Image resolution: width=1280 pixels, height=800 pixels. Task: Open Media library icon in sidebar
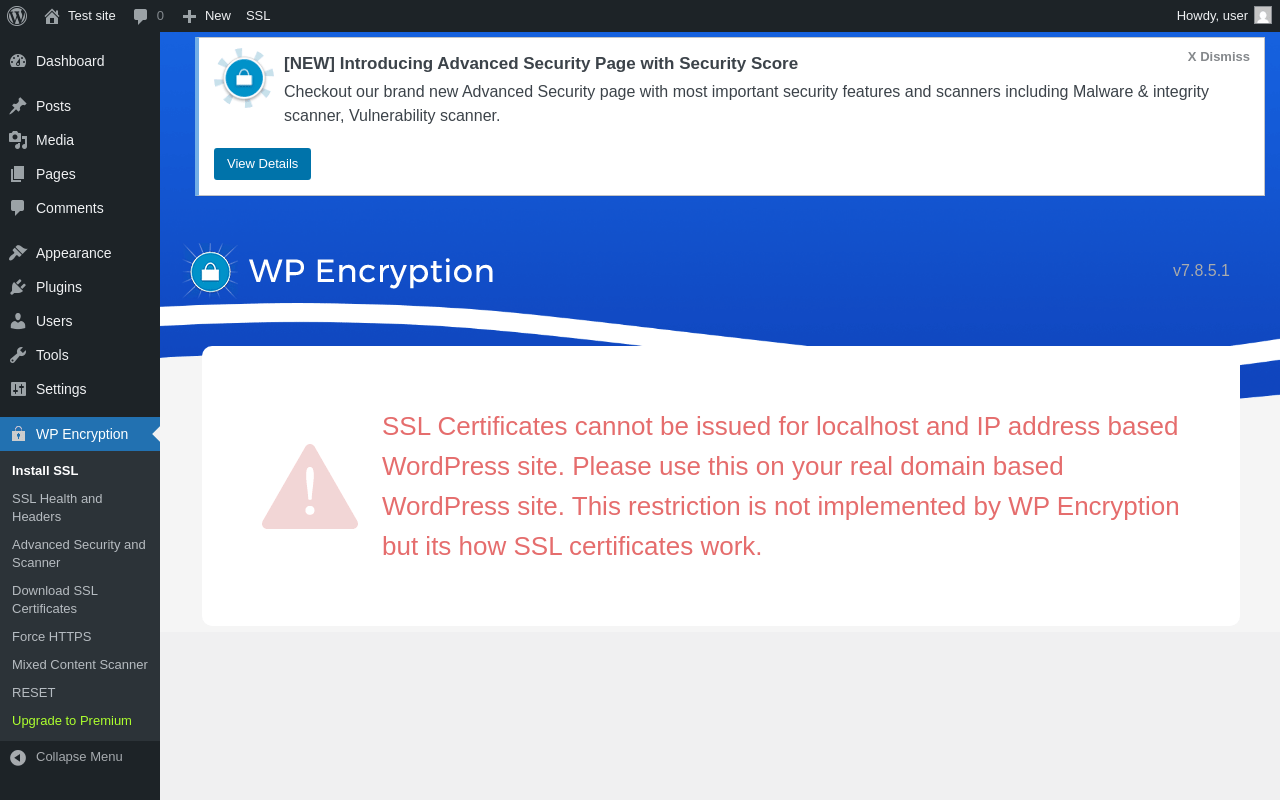coord(18,140)
